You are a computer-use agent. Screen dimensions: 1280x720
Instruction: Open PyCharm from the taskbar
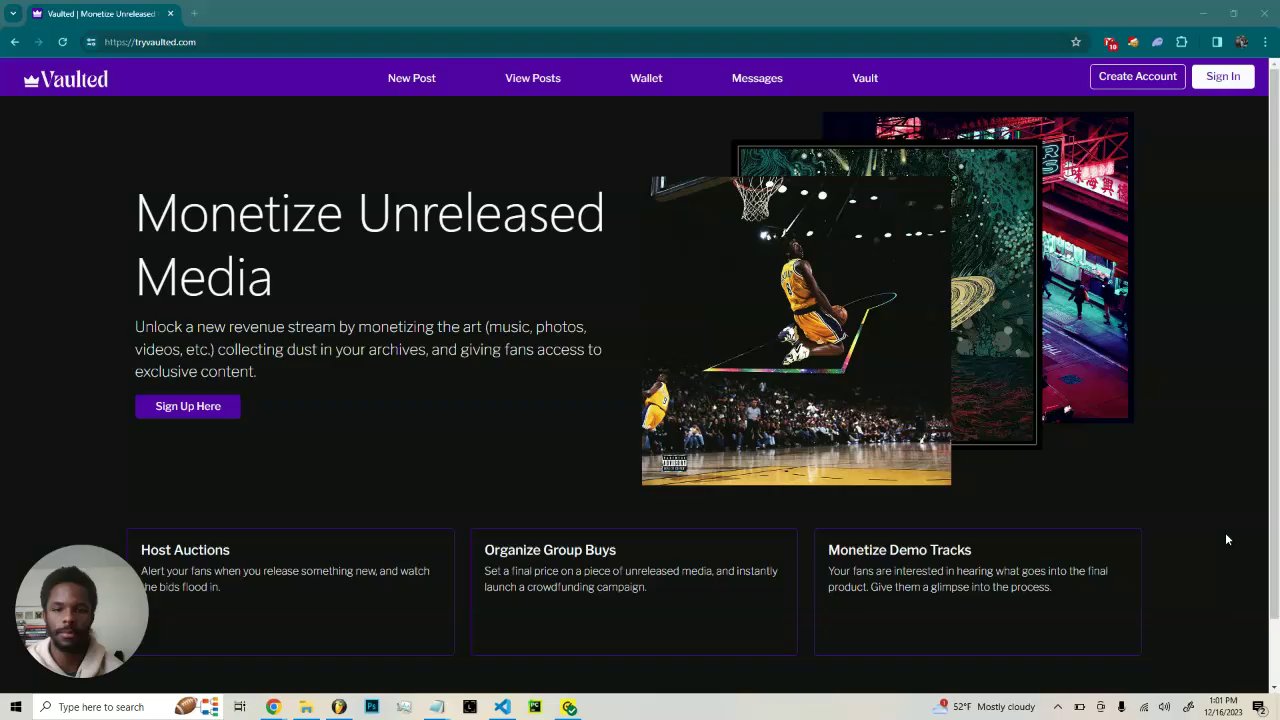coord(535,707)
